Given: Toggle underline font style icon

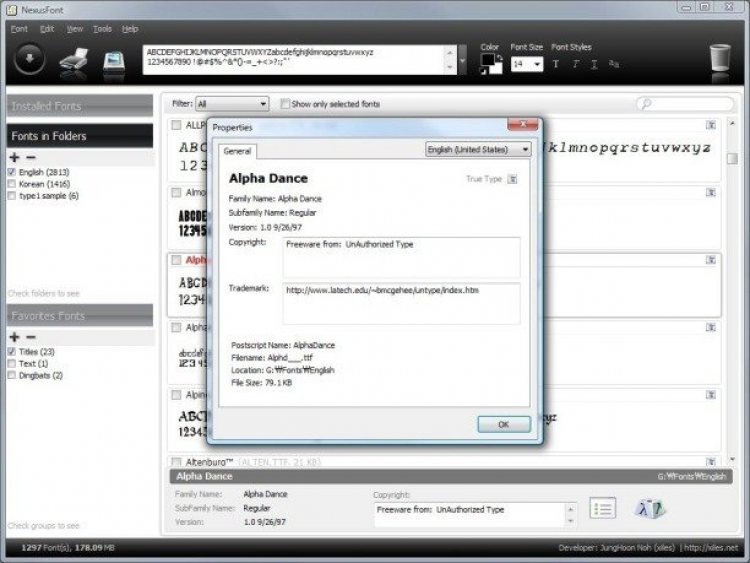Looking at the screenshot, I should pyautogui.click(x=594, y=64).
